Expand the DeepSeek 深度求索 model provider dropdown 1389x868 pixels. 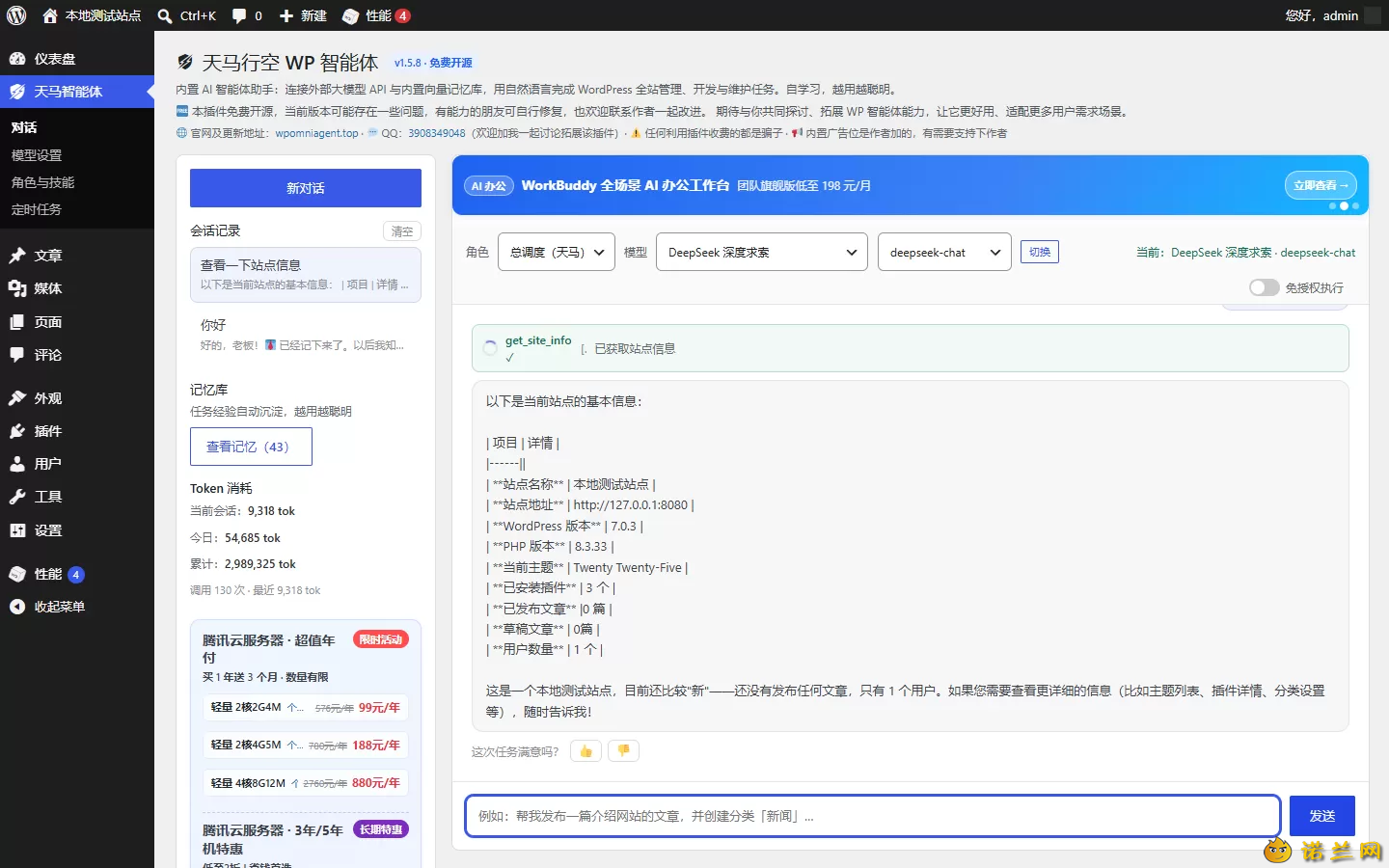pos(762,252)
